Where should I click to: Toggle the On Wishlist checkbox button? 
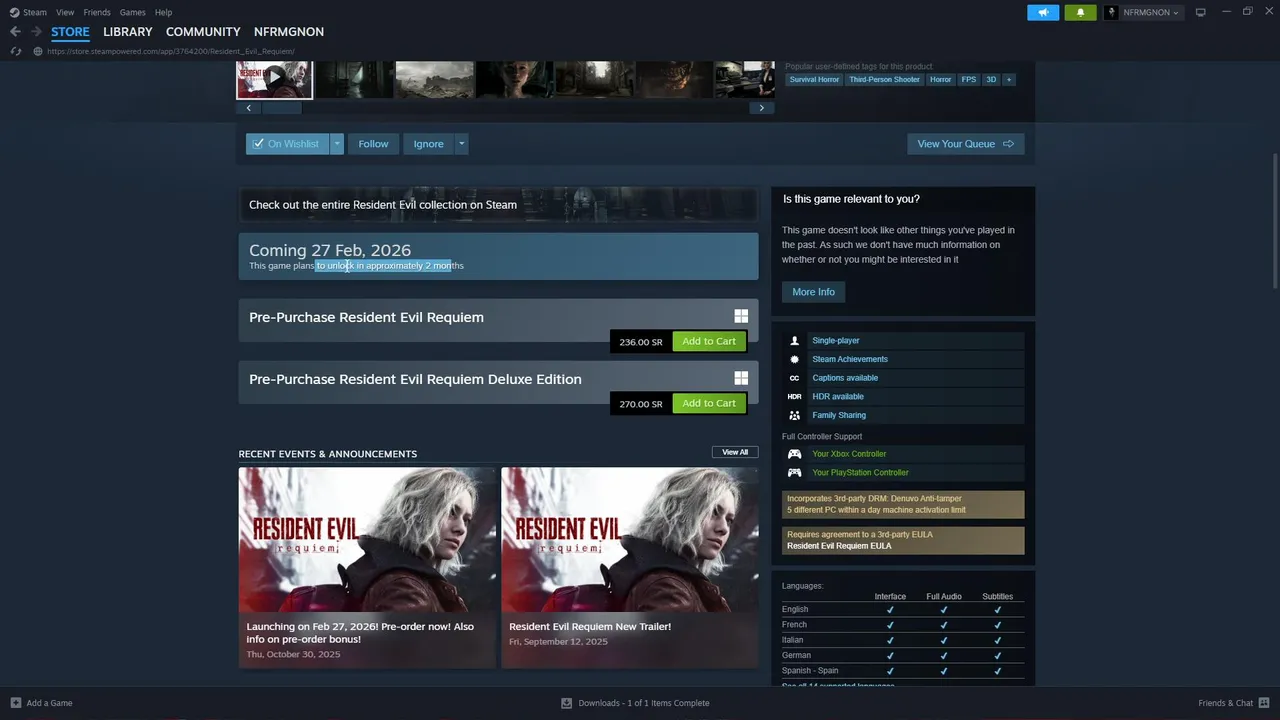tap(287, 144)
